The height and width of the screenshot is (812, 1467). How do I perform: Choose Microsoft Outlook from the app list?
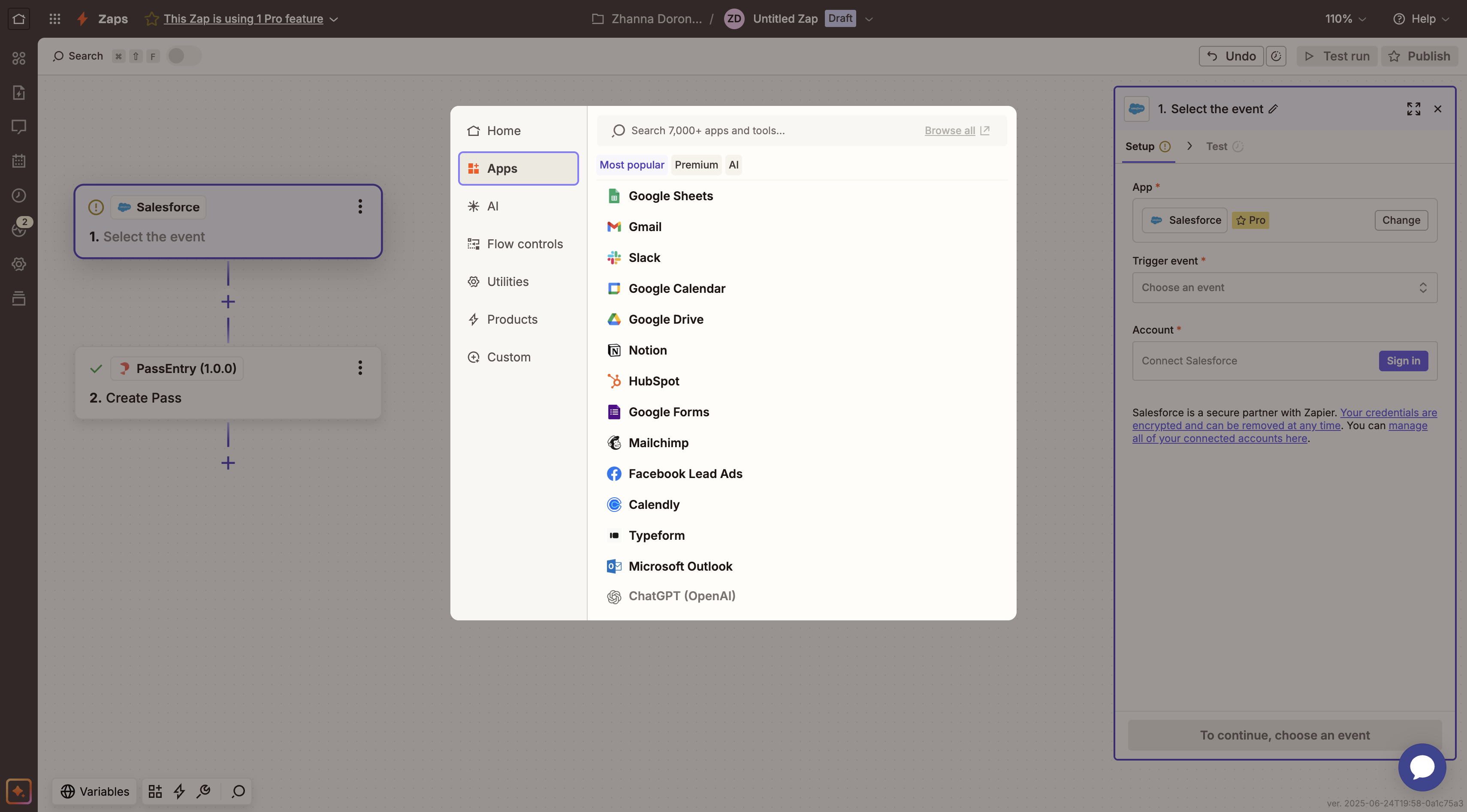click(801, 566)
